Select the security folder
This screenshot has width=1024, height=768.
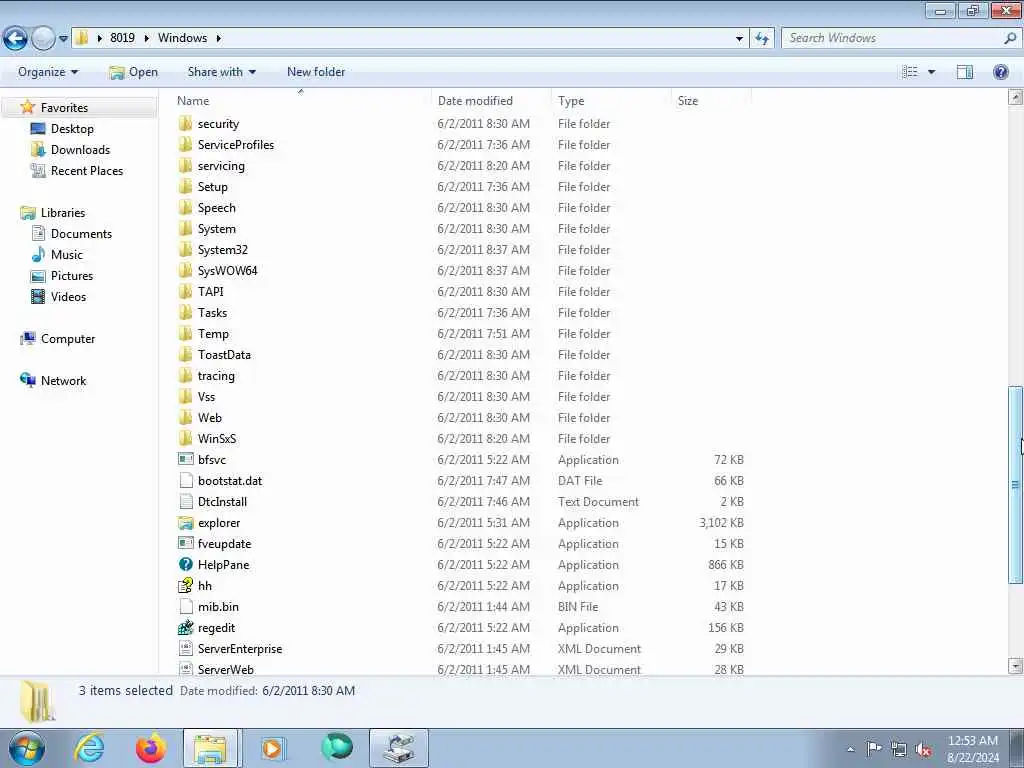(218, 124)
